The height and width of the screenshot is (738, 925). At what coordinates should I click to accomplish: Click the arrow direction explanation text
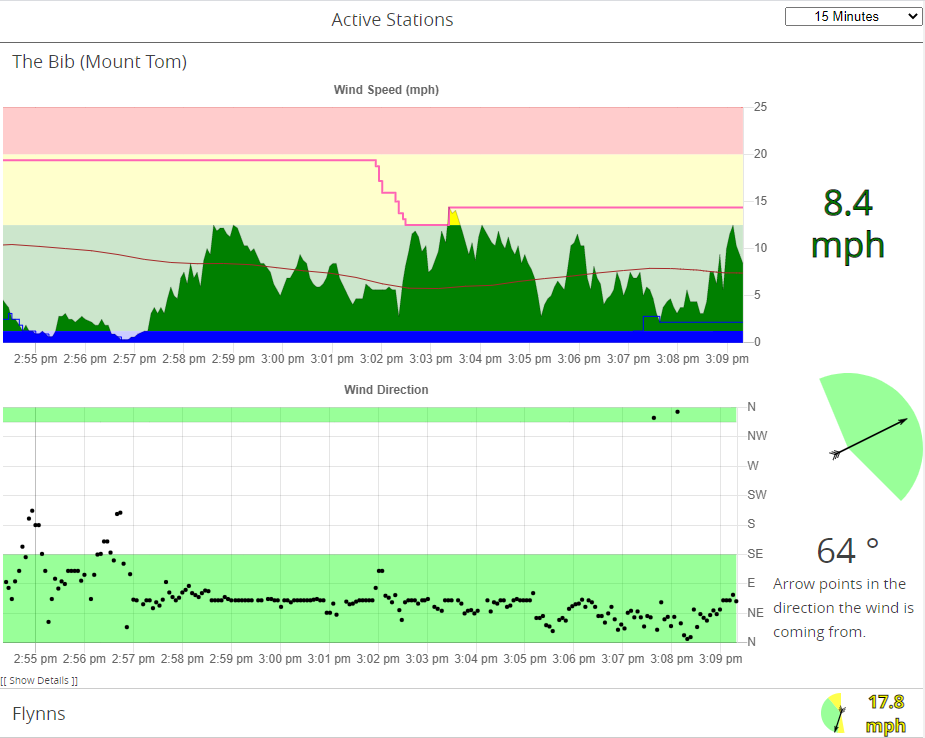click(x=843, y=607)
